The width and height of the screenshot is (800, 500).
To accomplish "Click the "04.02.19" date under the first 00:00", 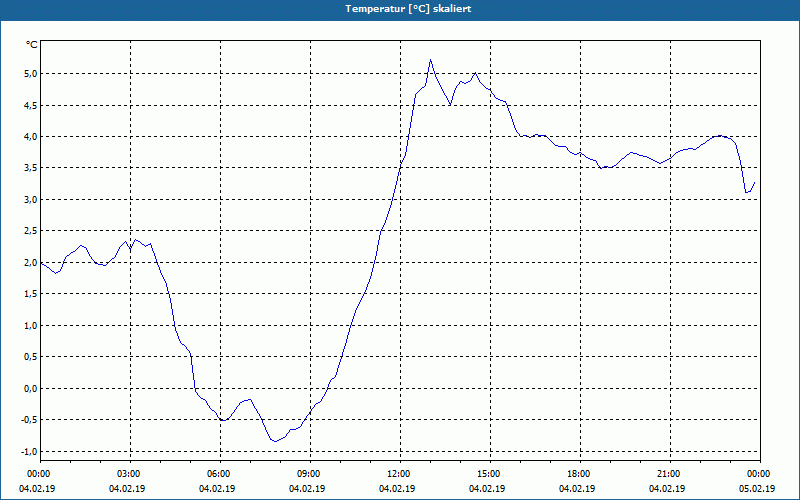I will (x=37, y=489).
